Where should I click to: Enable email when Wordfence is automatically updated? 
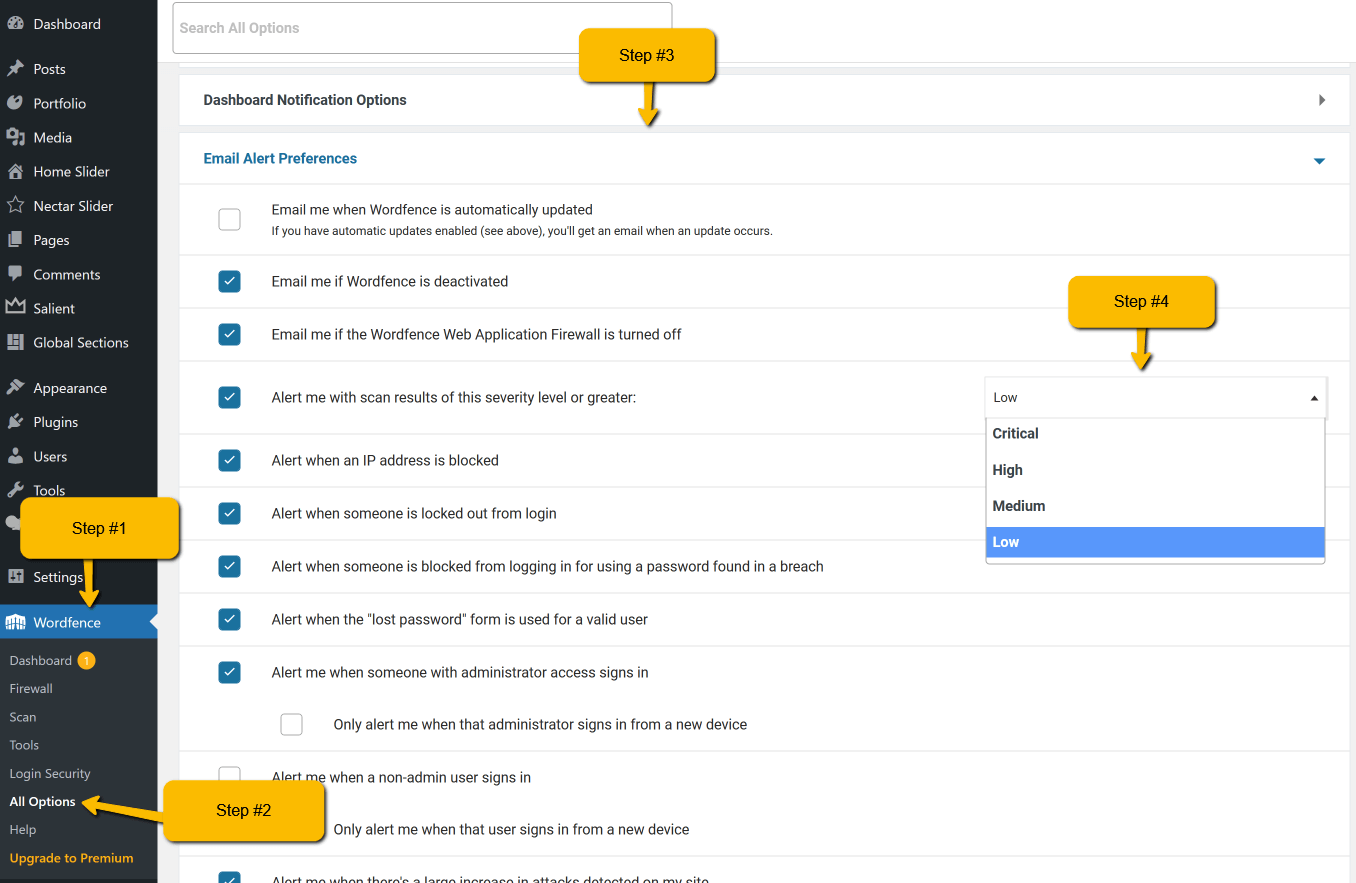pos(230,220)
